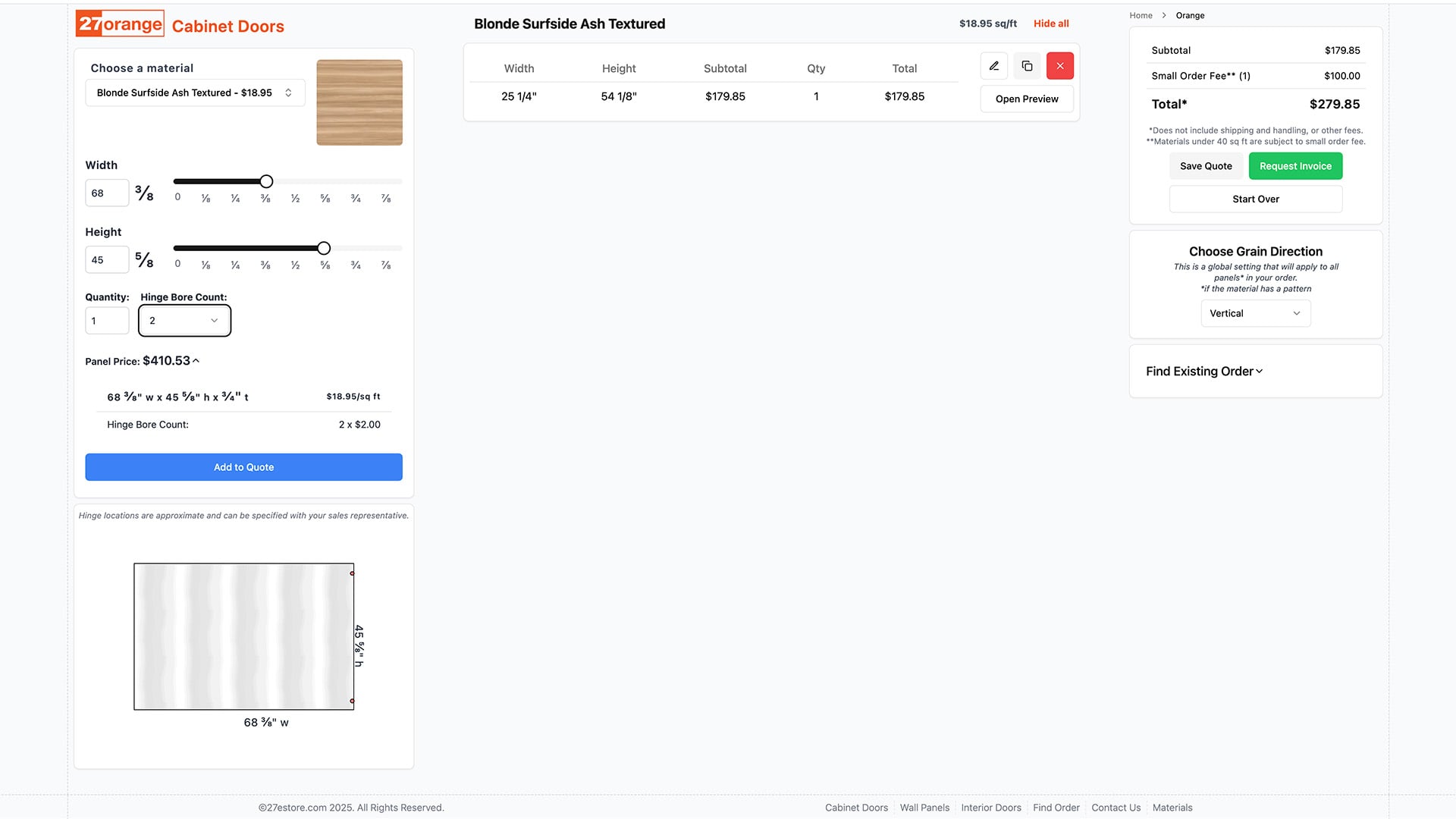Click the Blonde Surfside Ash material swatch
This screenshot has width=1456, height=819.
(359, 102)
